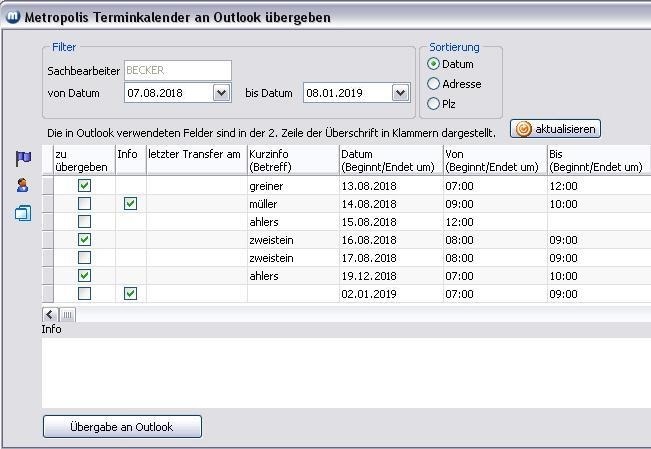651x449 pixels.
Task: Open the 'bis Datum' date dropdown
Action: pyautogui.click(x=400, y=93)
